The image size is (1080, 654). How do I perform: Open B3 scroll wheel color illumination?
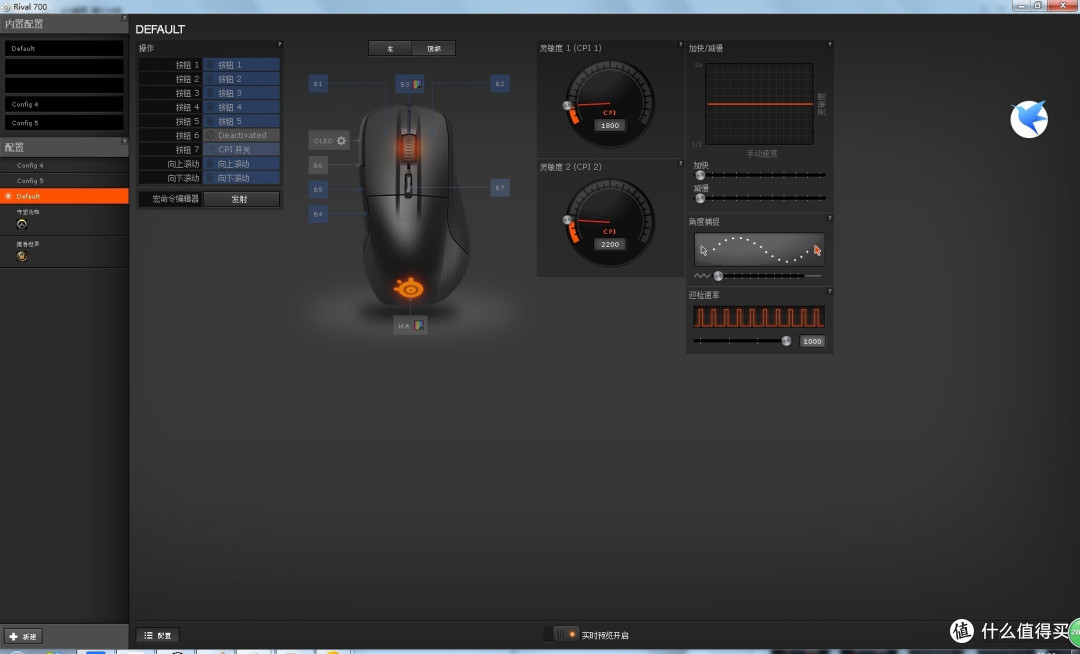coord(410,84)
